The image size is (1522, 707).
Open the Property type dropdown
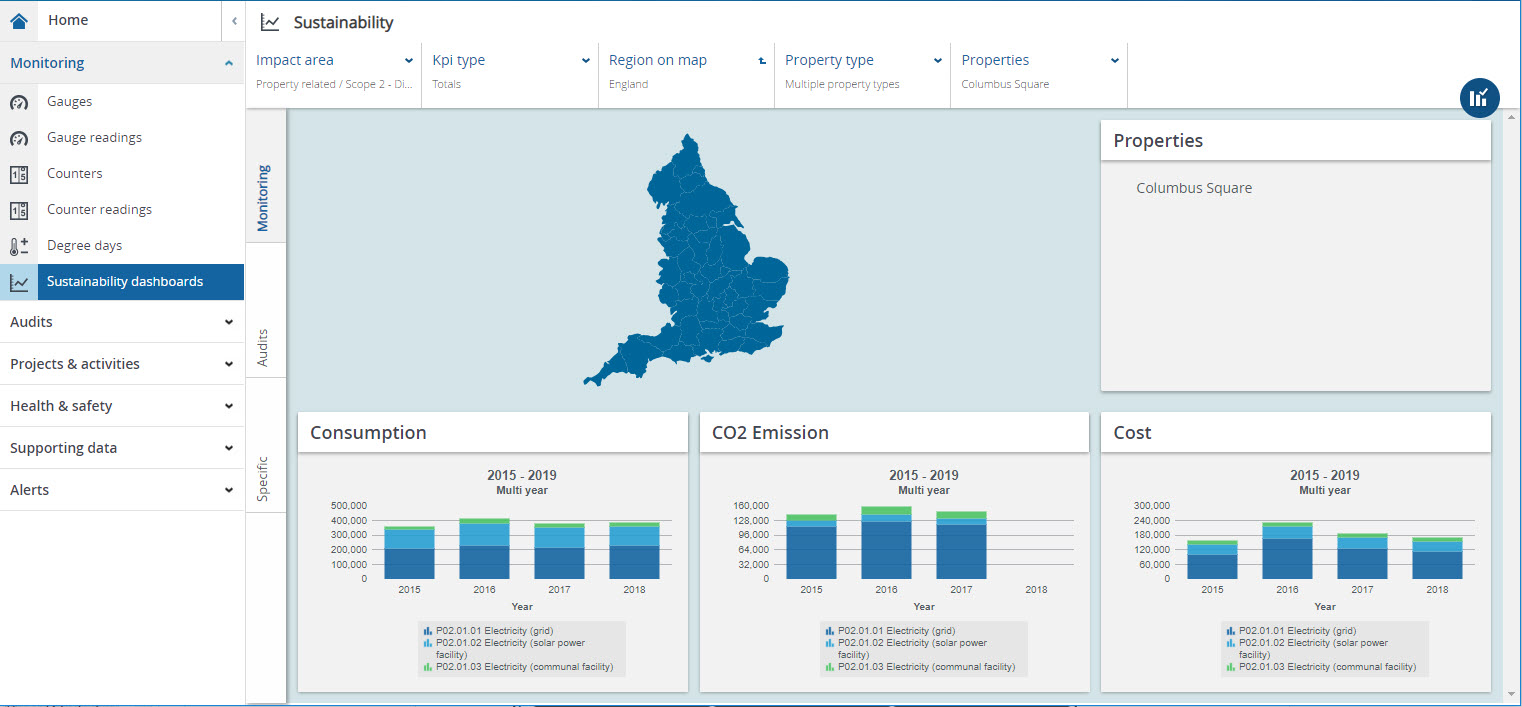(x=938, y=60)
